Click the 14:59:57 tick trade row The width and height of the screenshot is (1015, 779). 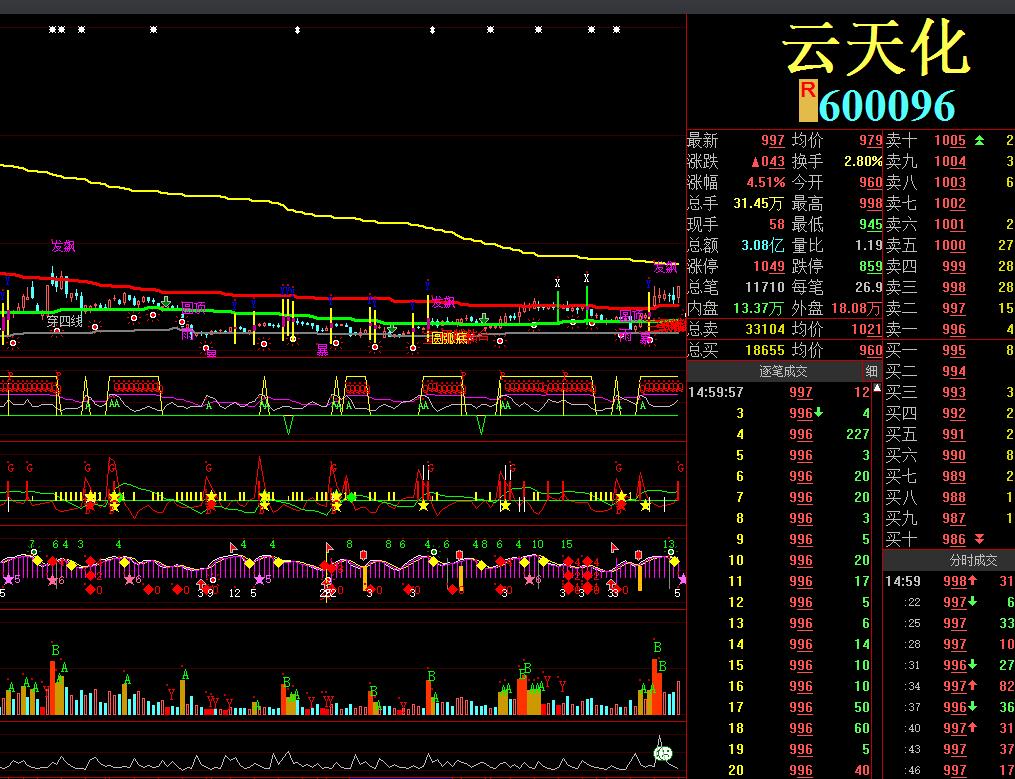(x=779, y=392)
